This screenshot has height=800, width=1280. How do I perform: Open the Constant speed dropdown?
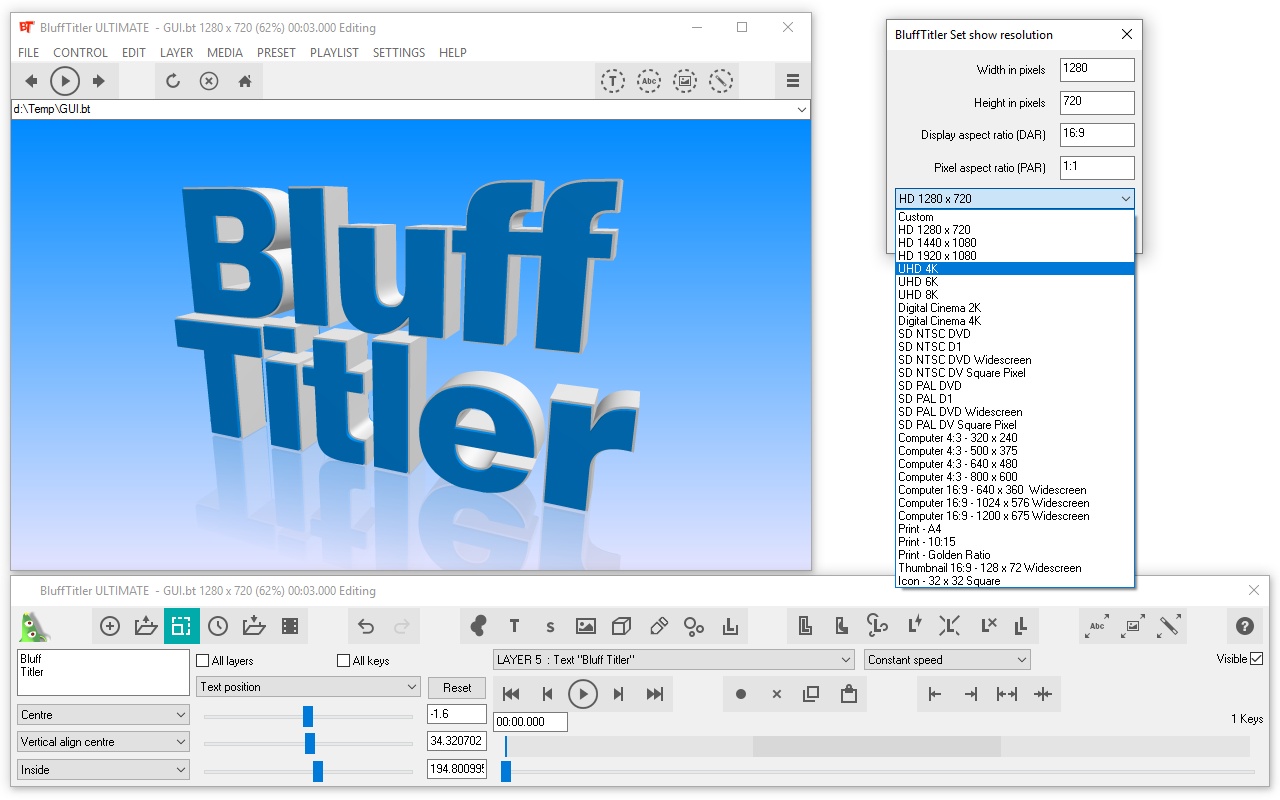pyautogui.click(x=947, y=660)
